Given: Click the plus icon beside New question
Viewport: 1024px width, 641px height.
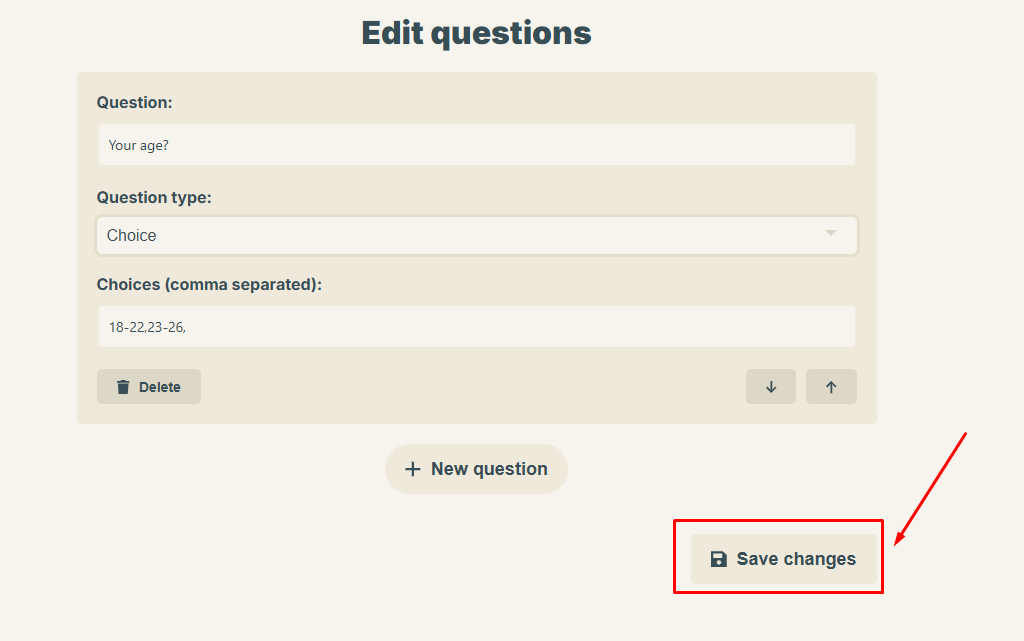Looking at the screenshot, I should (x=412, y=469).
